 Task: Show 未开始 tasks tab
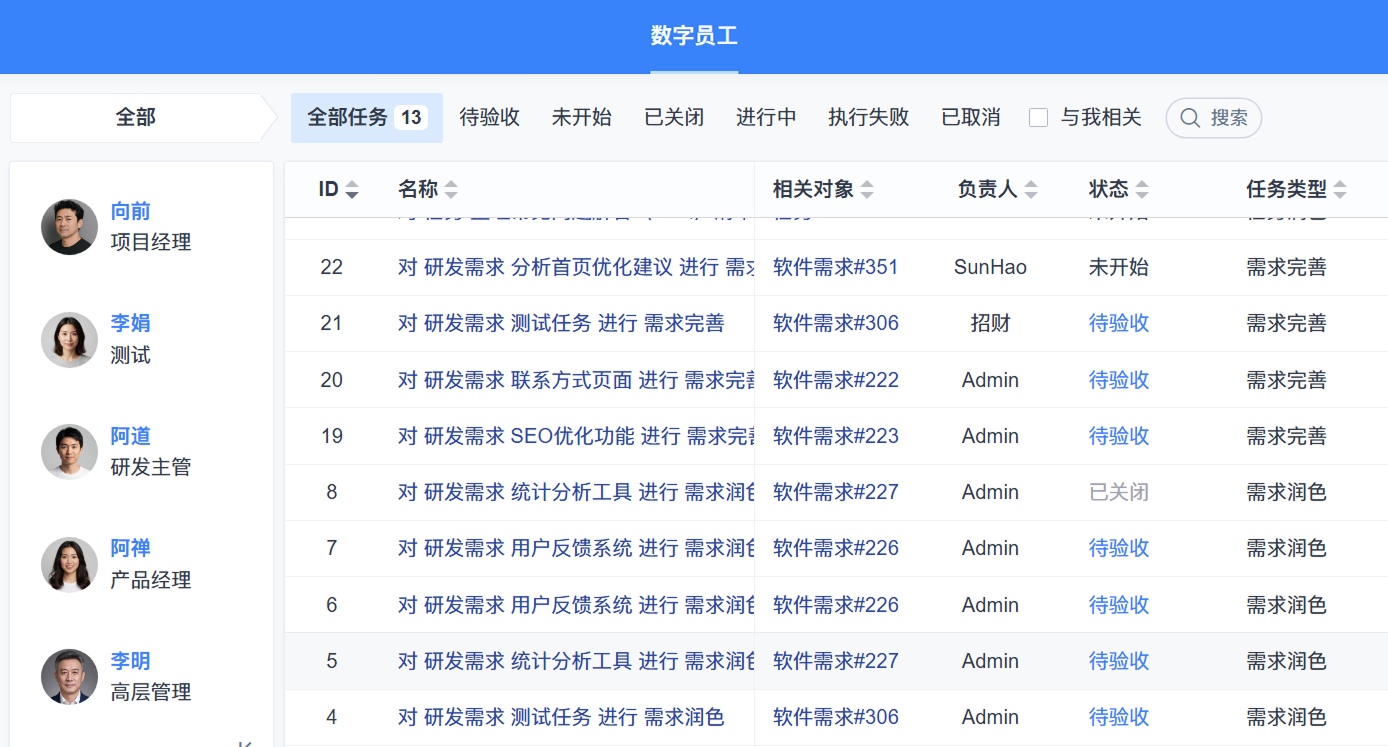(x=582, y=118)
